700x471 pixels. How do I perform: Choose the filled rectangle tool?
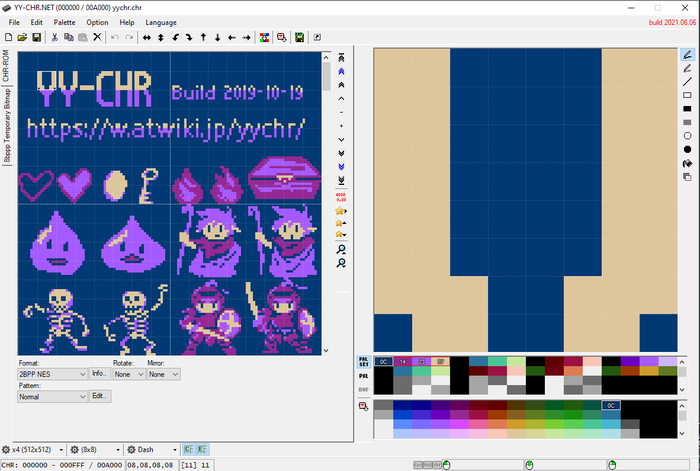(x=687, y=108)
